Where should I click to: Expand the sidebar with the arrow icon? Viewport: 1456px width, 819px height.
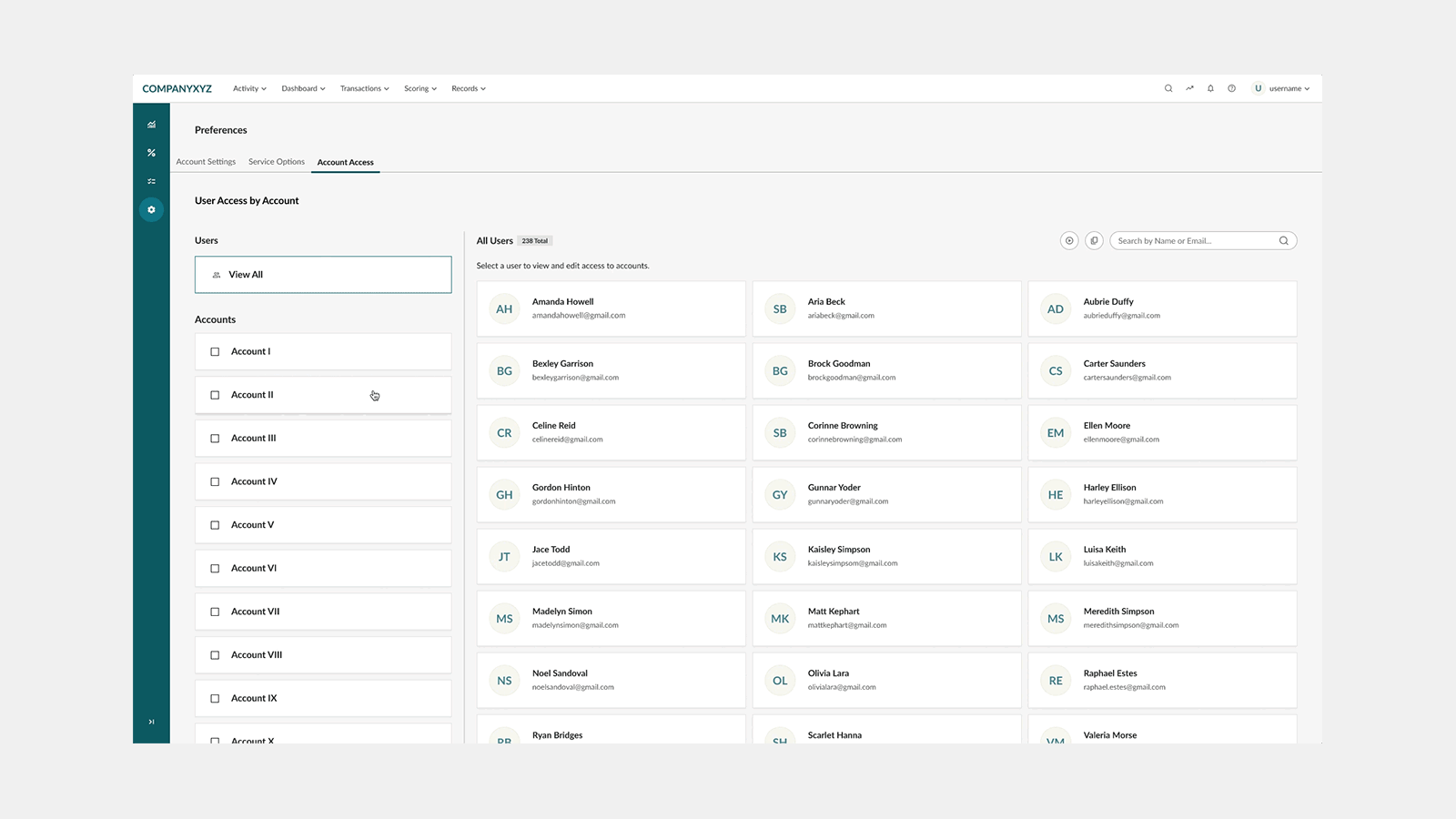pos(151,722)
